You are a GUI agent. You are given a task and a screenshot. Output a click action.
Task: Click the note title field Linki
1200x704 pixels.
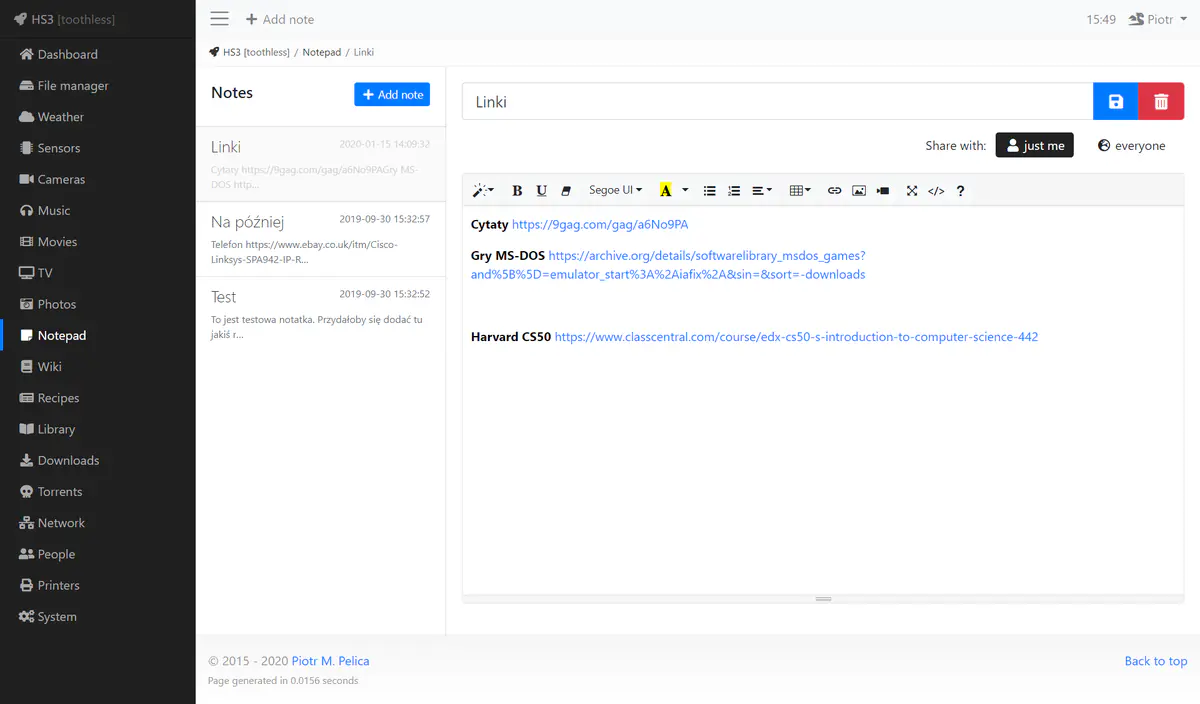777,102
